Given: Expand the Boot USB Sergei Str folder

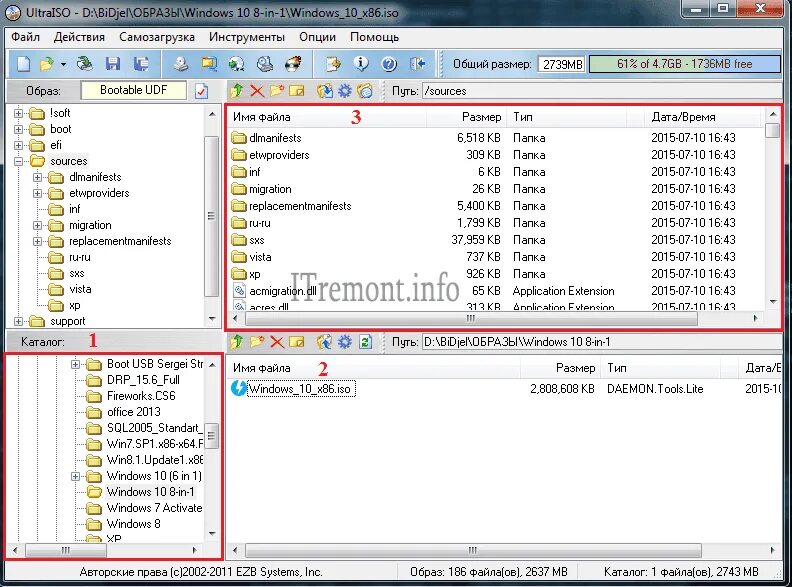Looking at the screenshot, I should coord(75,364).
